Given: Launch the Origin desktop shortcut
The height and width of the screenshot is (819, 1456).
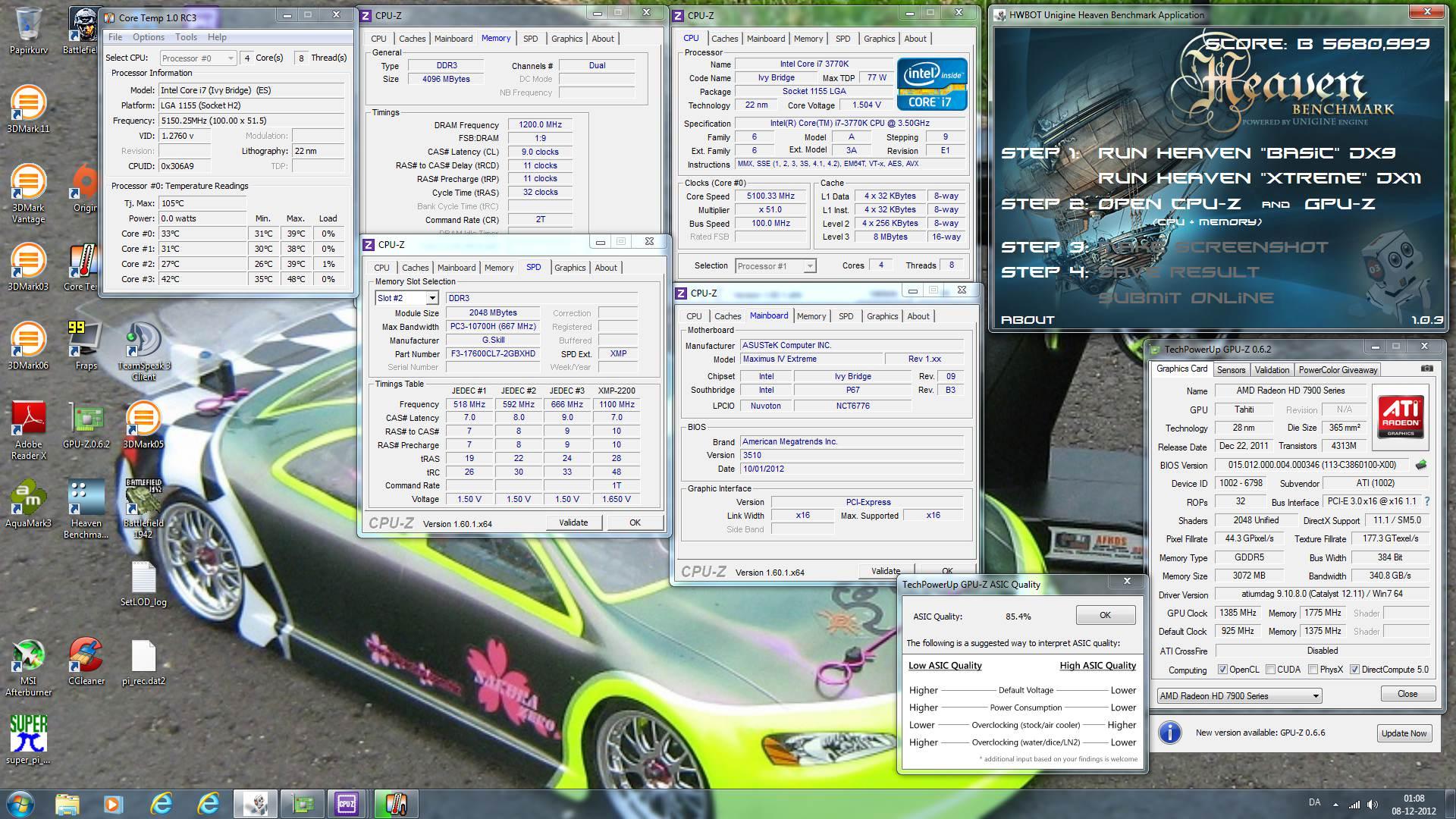Looking at the screenshot, I should tap(85, 190).
